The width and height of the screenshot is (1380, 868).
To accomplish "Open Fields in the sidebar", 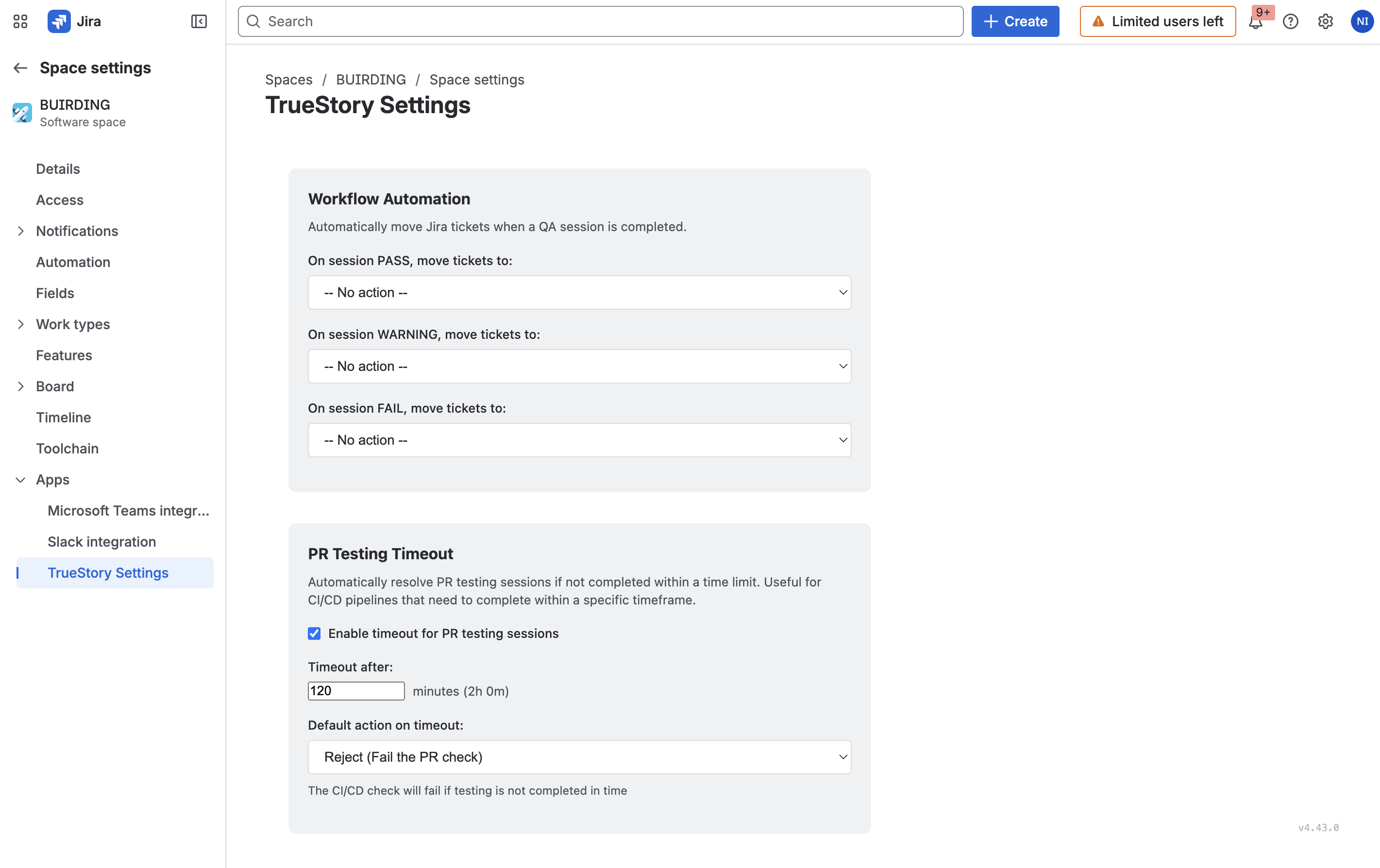I will click(x=55, y=293).
